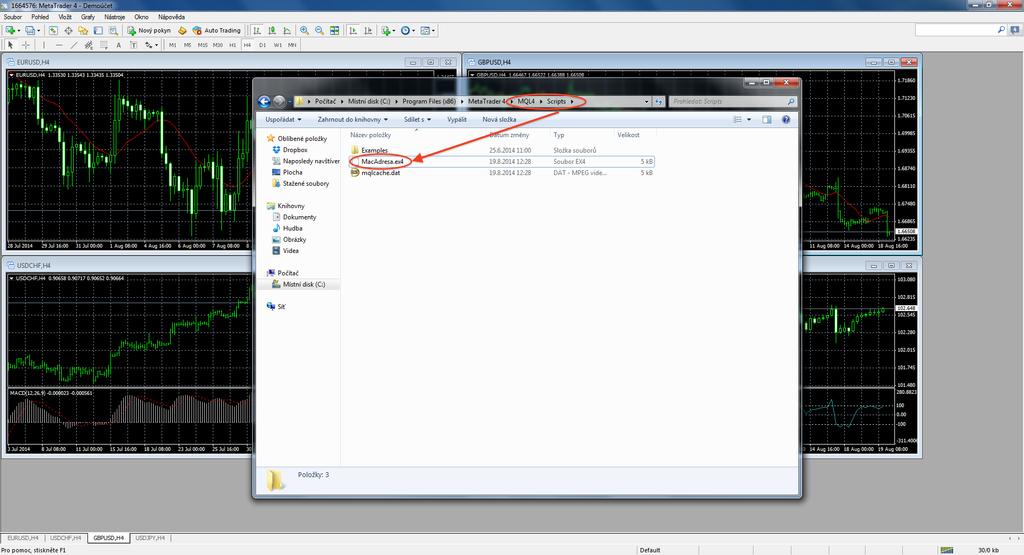
Task: Open the arrows objects dropdown
Action: (x=152, y=45)
